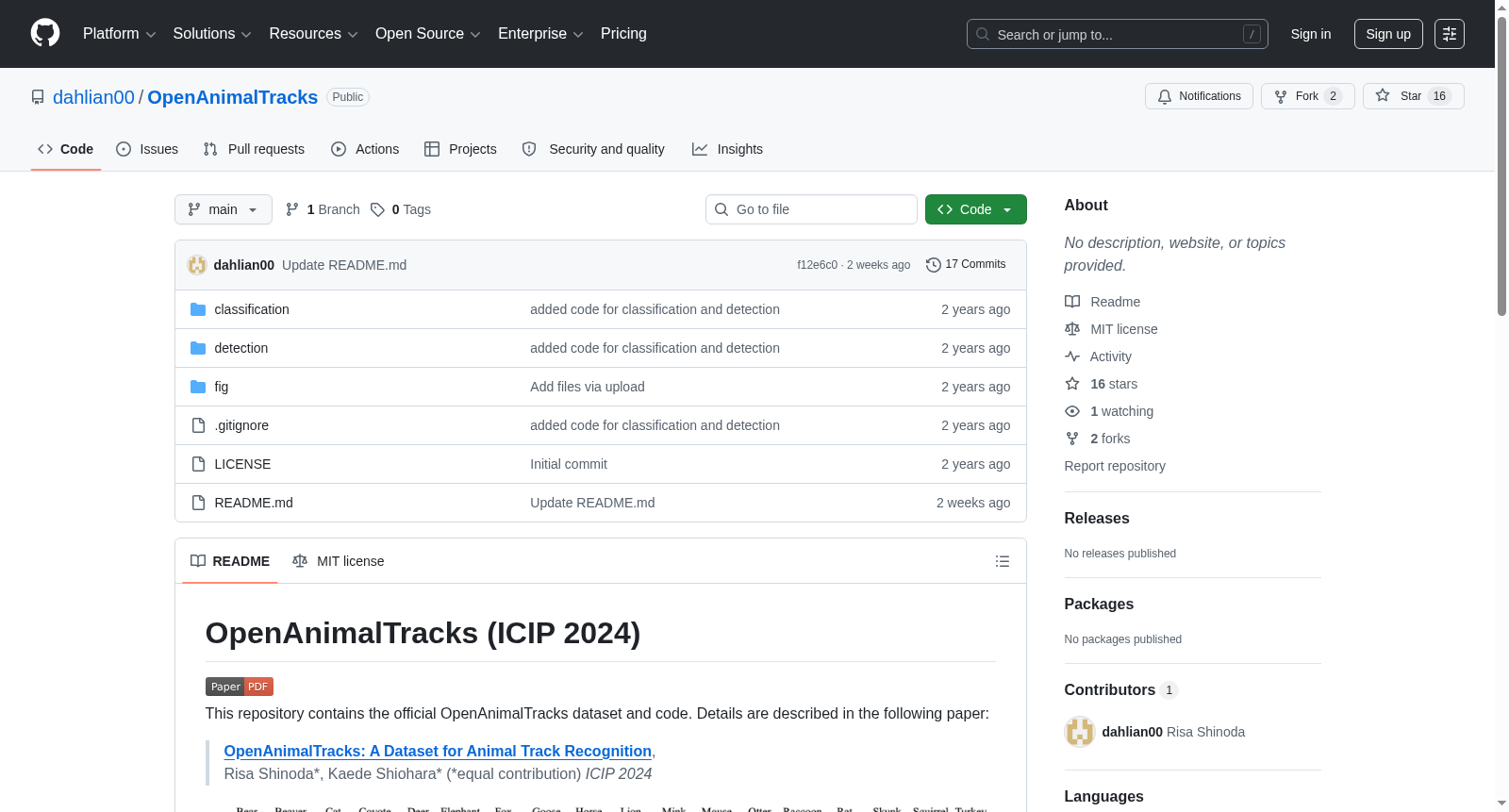1509x812 pixels.
Task: Switch to the Pull requests tab
Action: coord(254,149)
